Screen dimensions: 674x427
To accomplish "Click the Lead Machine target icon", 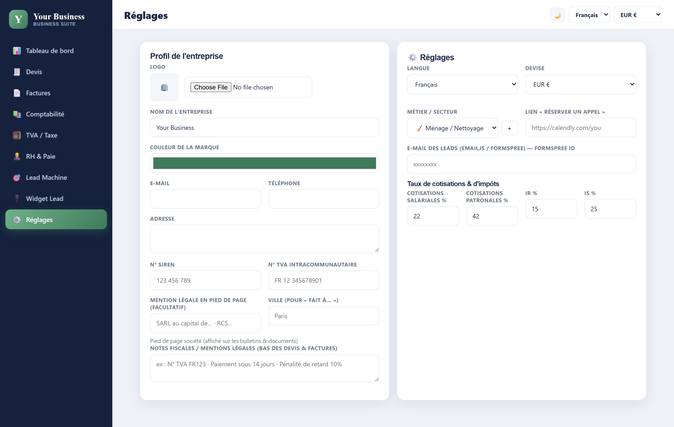I will click(x=17, y=177).
